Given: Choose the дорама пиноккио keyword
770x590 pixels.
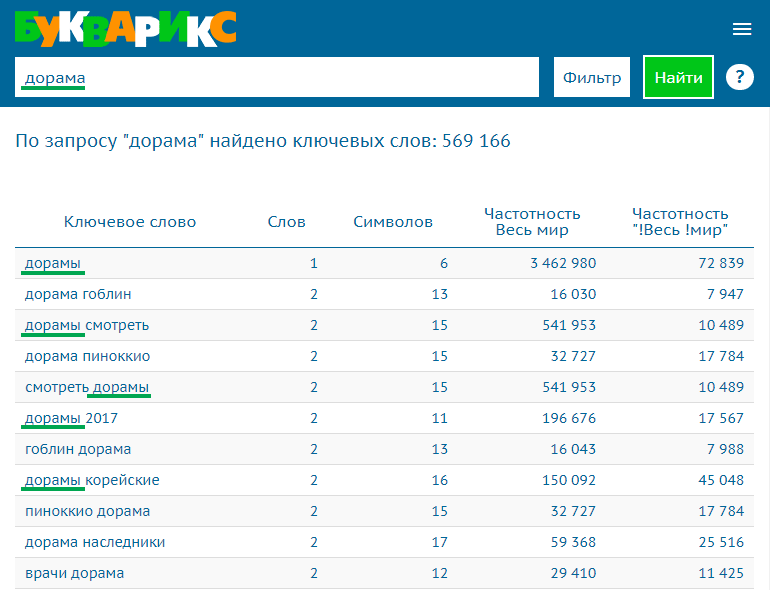Looking at the screenshot, I should (88, 356).
